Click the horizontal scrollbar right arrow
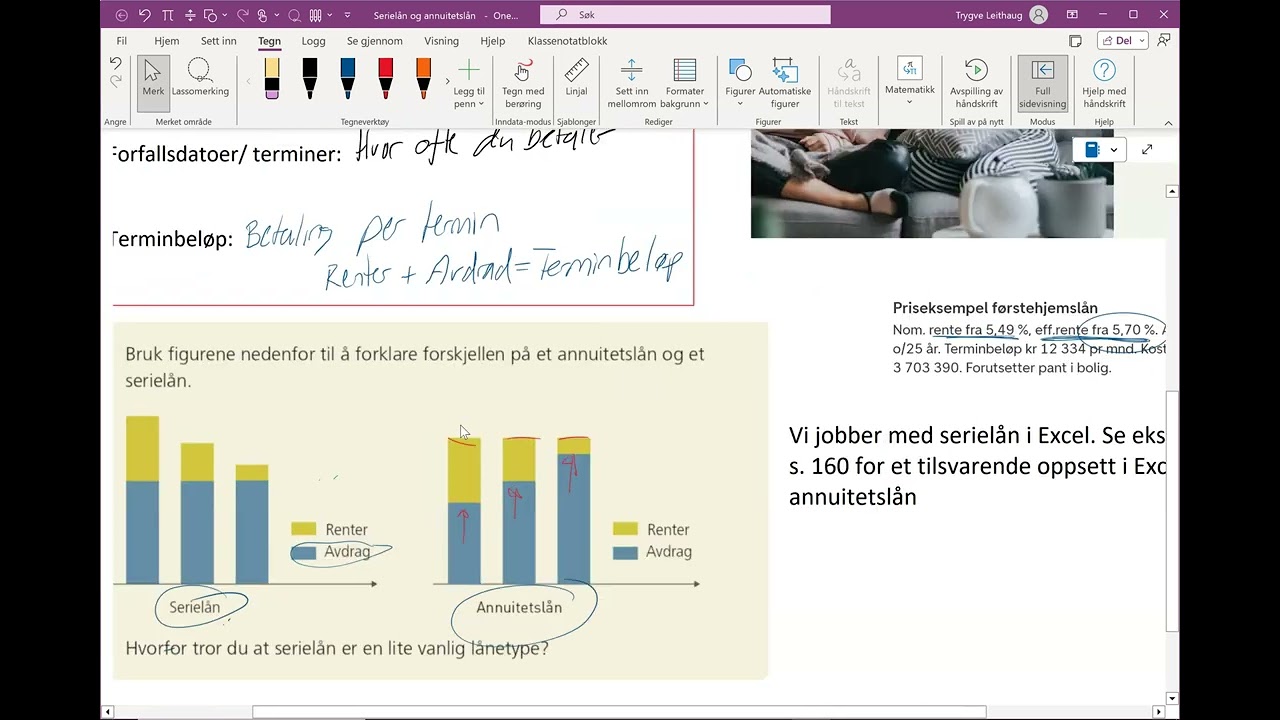 pos(1159,712)
